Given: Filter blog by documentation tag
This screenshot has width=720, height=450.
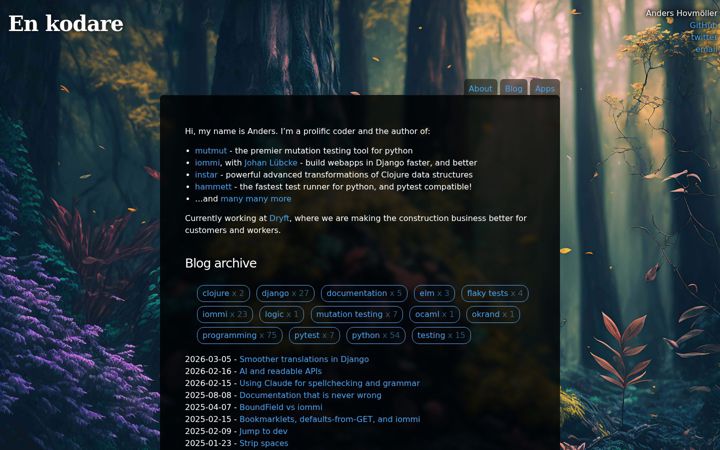Looking at the screenshot, I should 364,293.
